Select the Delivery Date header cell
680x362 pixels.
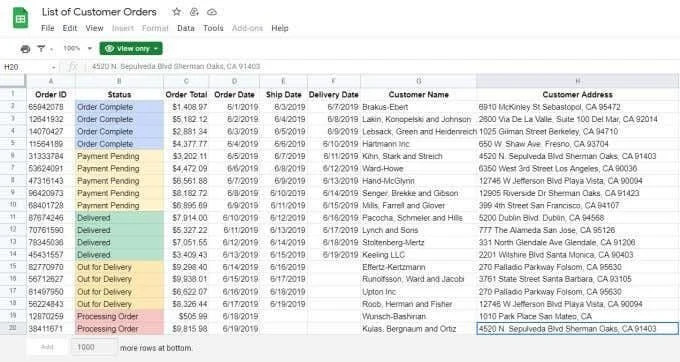click(333, 94)
